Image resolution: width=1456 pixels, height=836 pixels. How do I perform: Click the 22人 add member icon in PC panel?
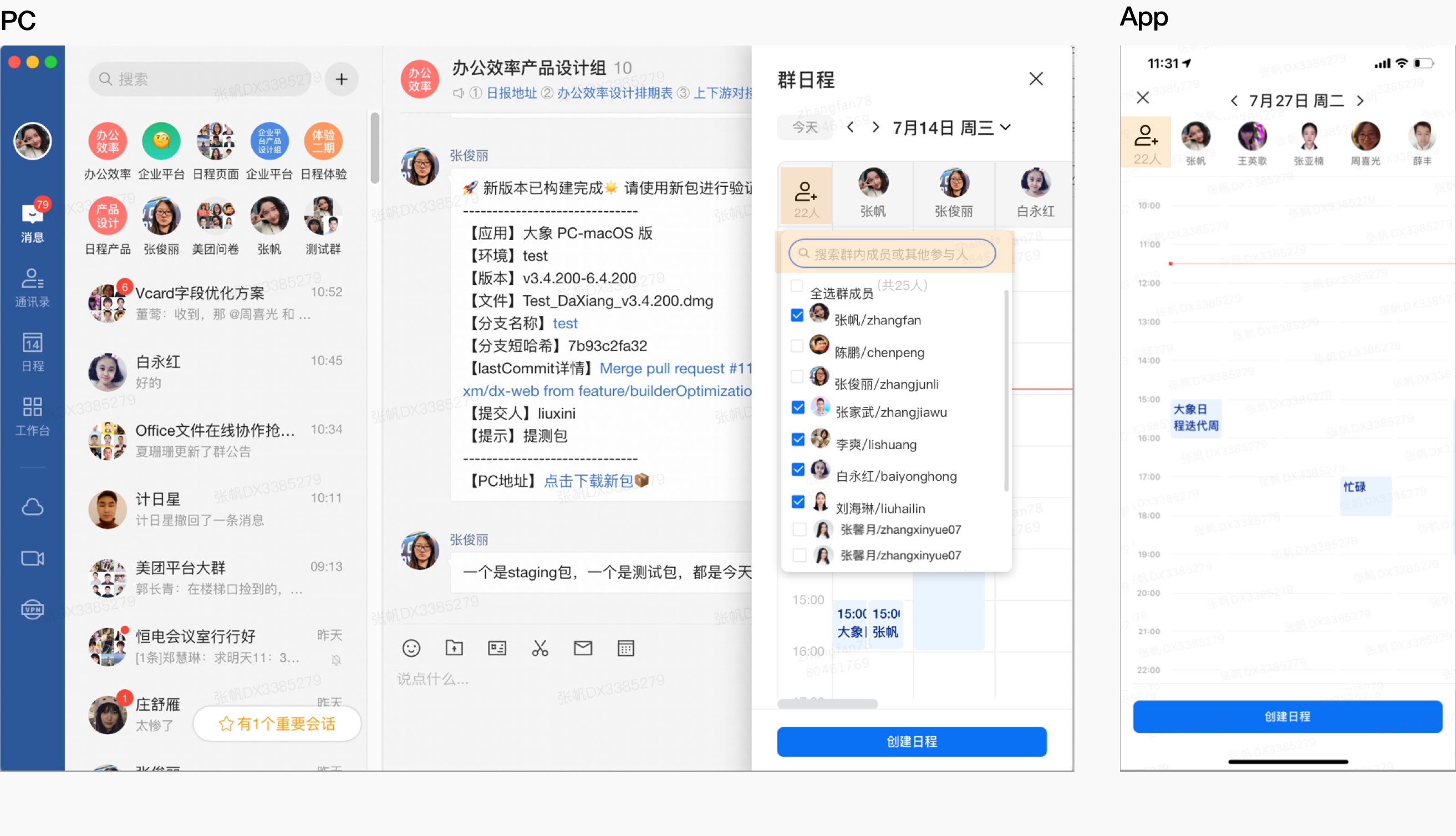[806, 197]
